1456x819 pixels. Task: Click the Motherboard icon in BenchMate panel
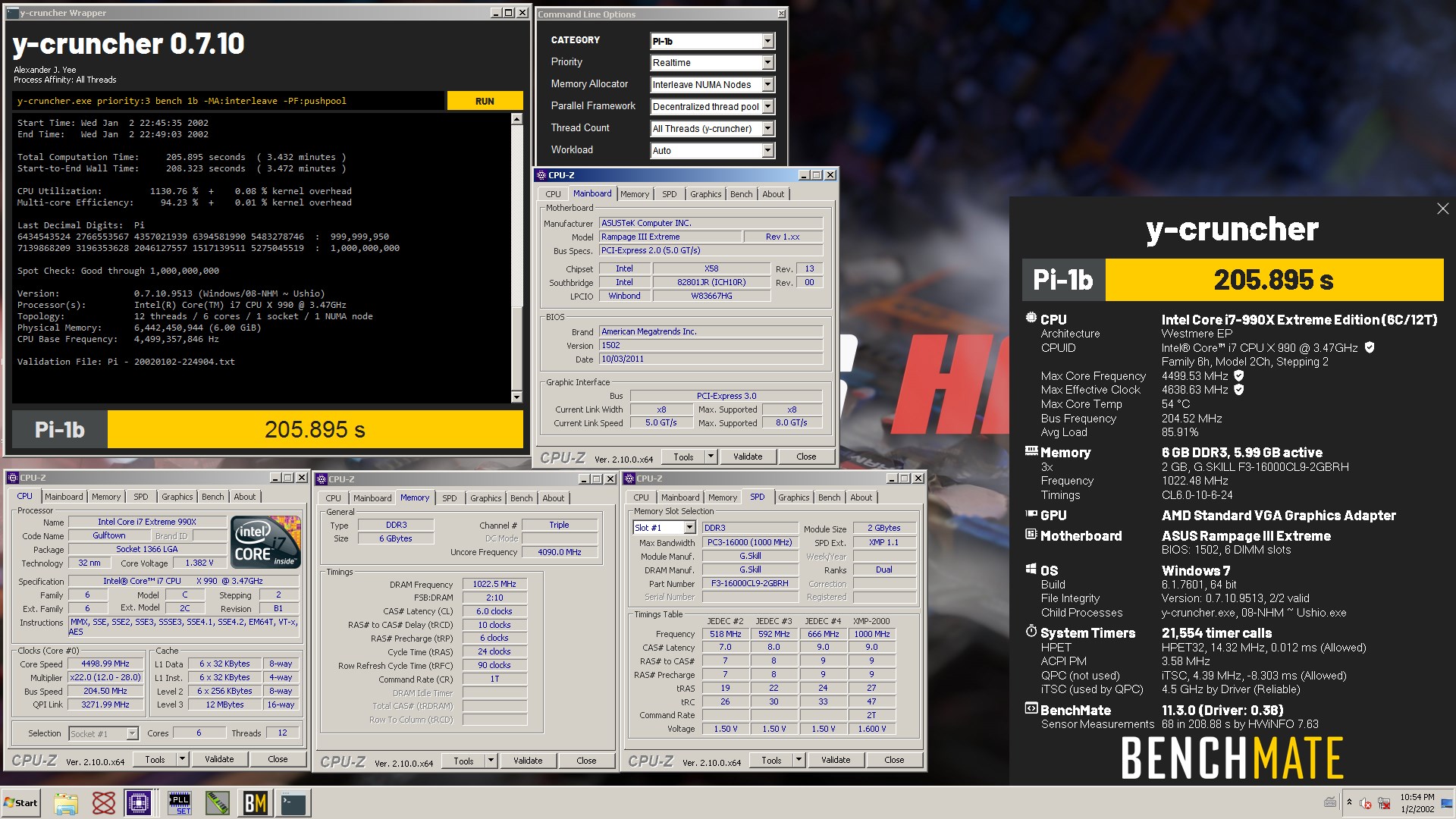point(1031,535)
